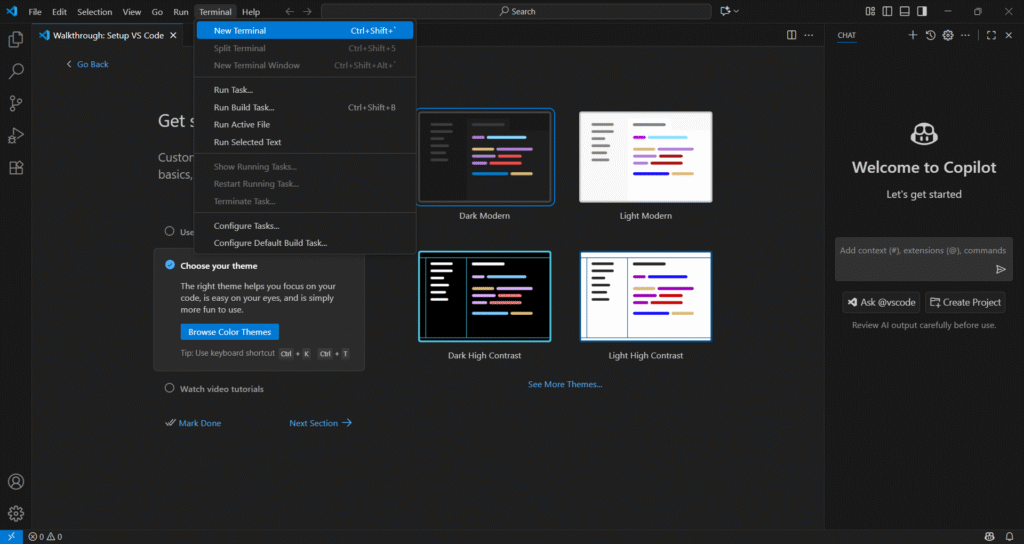Viewport: 1024px width, 544px height.
Task: Toggle the primary side bar visibility
Action: click(888, 12)
